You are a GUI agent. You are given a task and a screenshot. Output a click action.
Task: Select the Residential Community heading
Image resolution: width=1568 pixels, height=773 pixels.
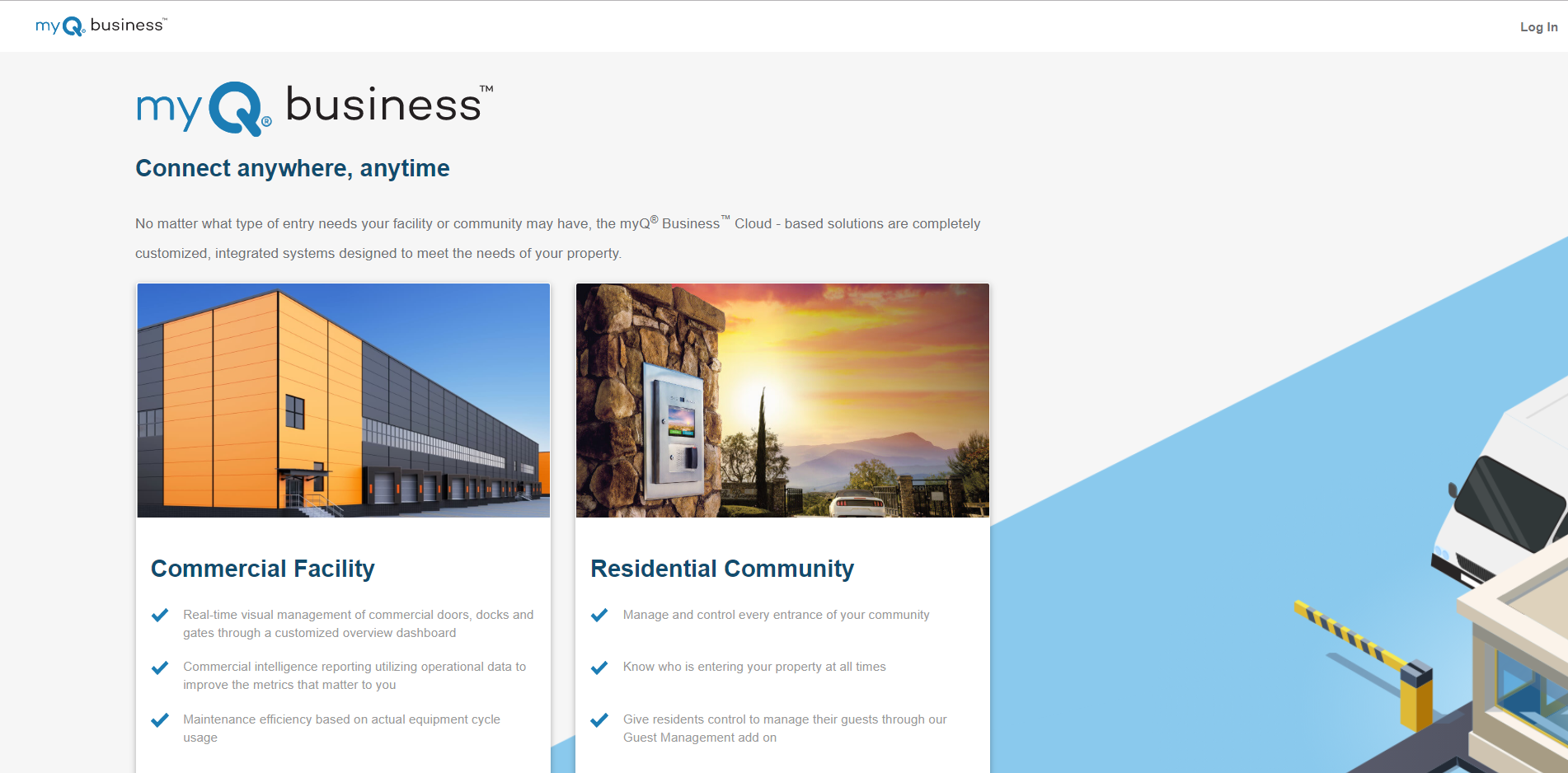click(x=721, y=569)
